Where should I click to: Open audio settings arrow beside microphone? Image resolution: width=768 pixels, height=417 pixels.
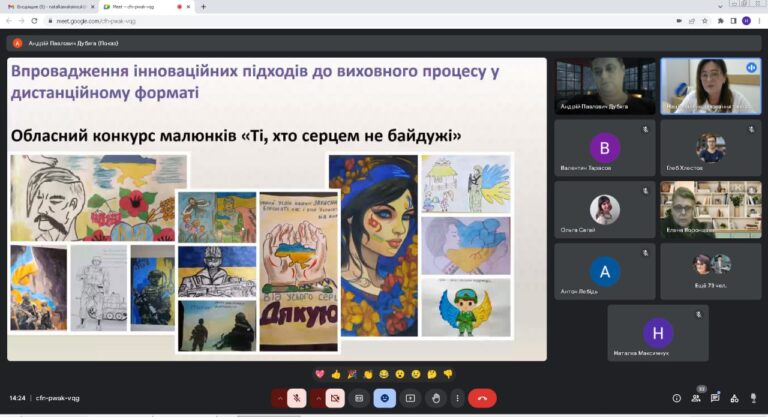(280, 398)
